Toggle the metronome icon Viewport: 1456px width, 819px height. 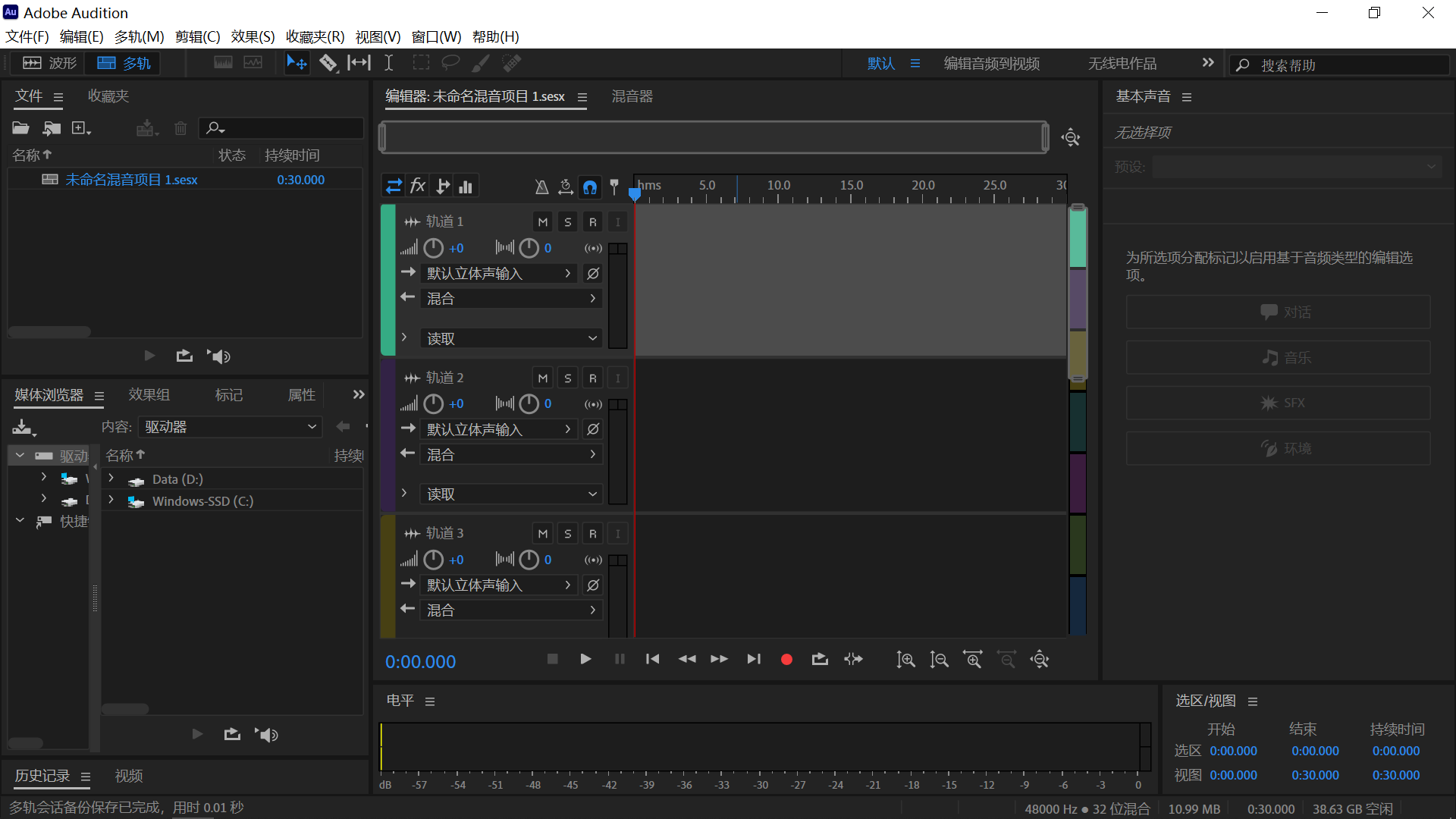click(541, 187)
